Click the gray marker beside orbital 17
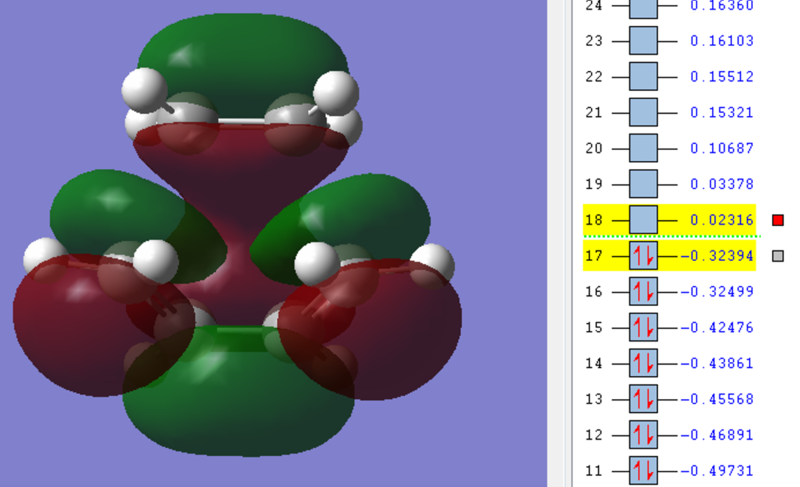The height and width of the screenshot is (487, 800). (778, 256)
